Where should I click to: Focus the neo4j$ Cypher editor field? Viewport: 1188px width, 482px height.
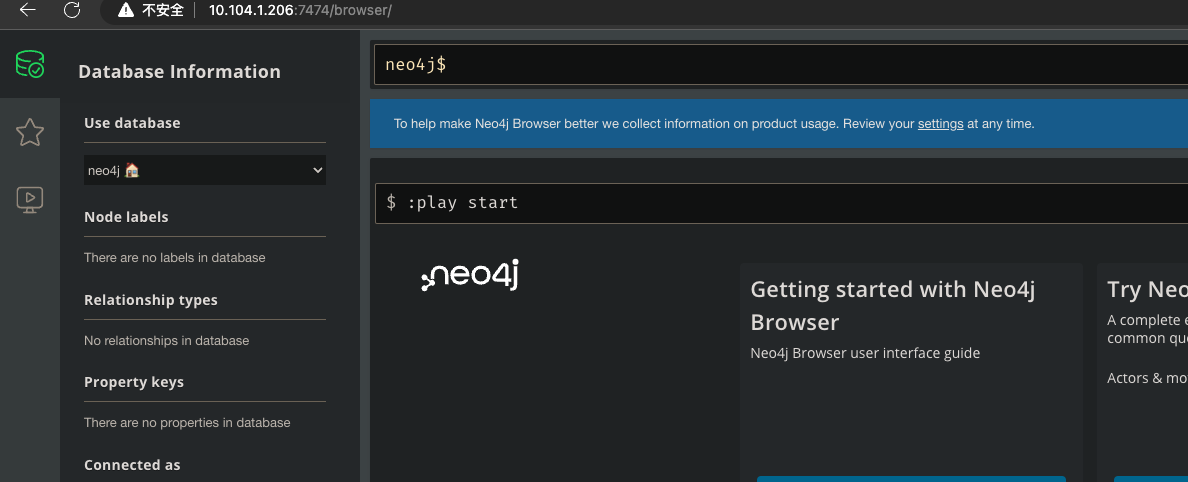(780, 64)
